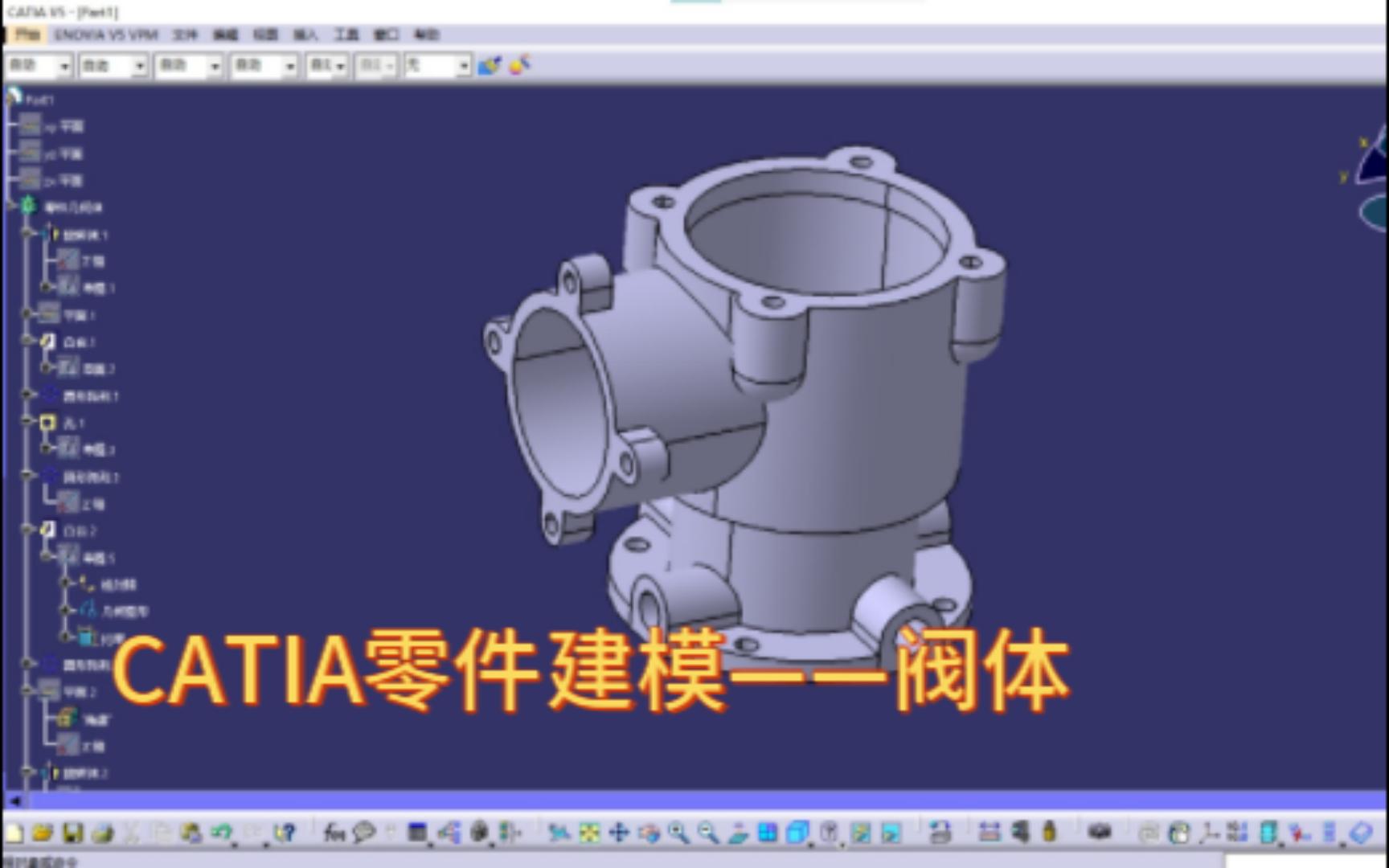
Task: Click the What's This help icon
Action: [x=285, y=833]
